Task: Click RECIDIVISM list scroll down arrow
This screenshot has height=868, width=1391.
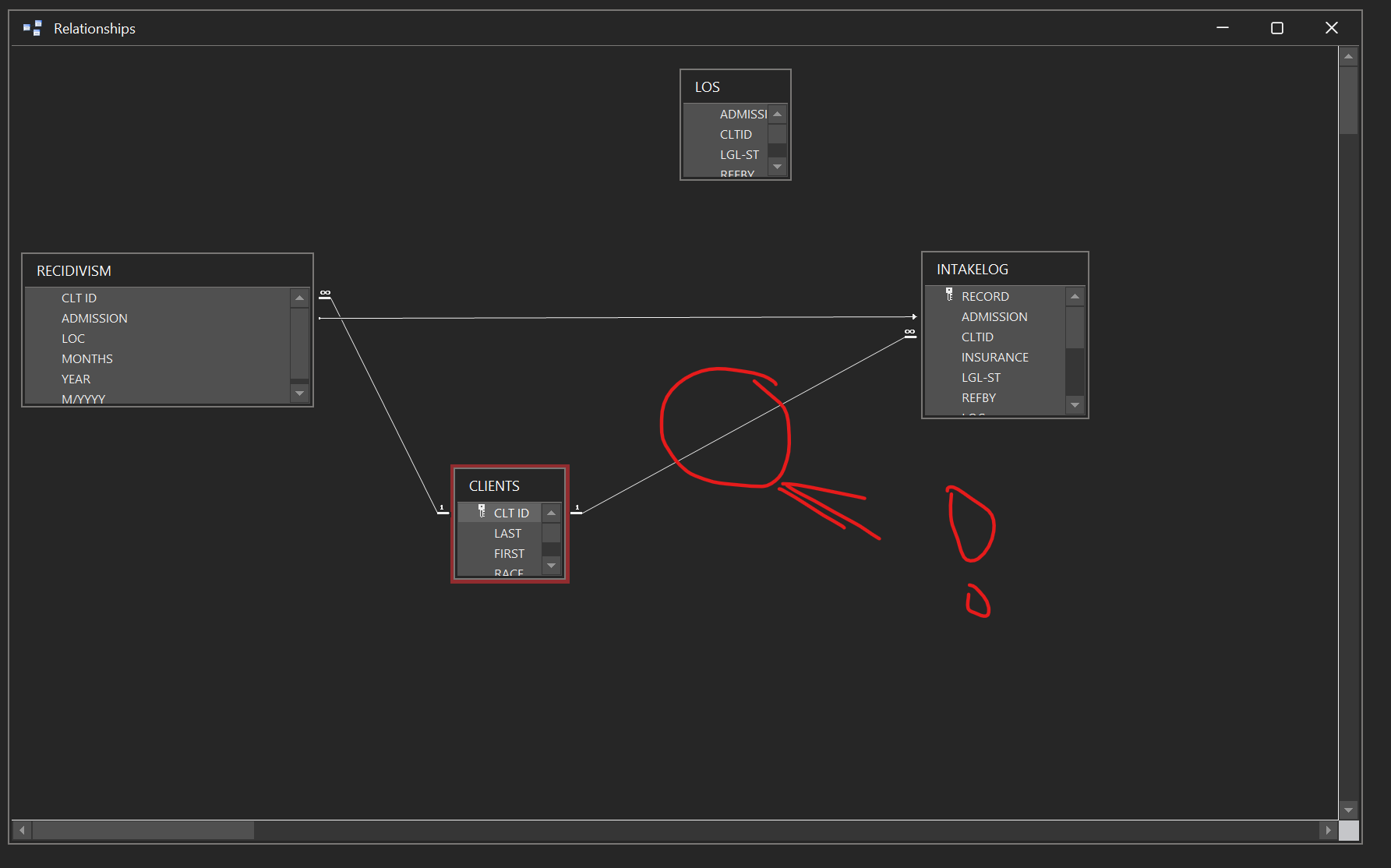Action: 300,393
